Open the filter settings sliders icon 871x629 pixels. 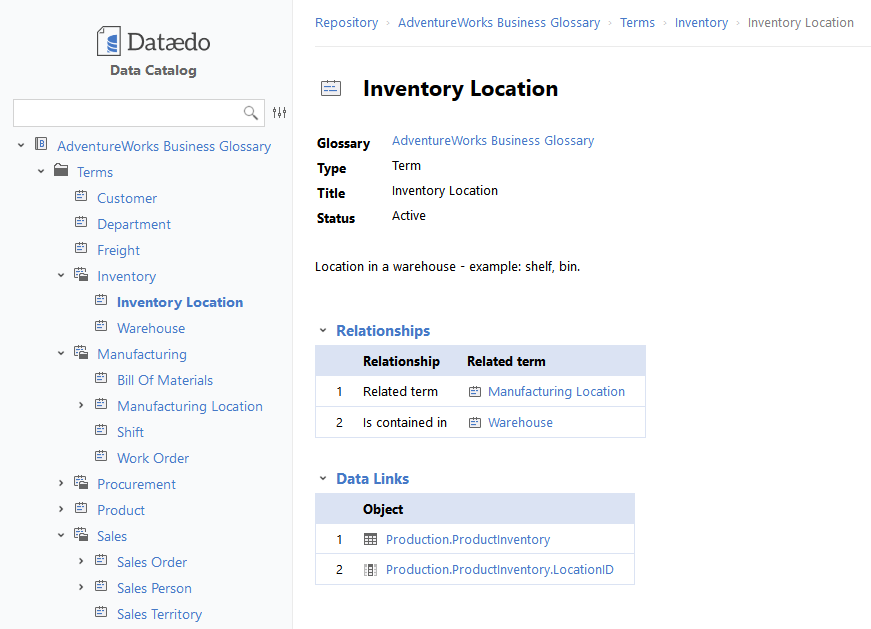pyautogui.click(x=280, y=113)
